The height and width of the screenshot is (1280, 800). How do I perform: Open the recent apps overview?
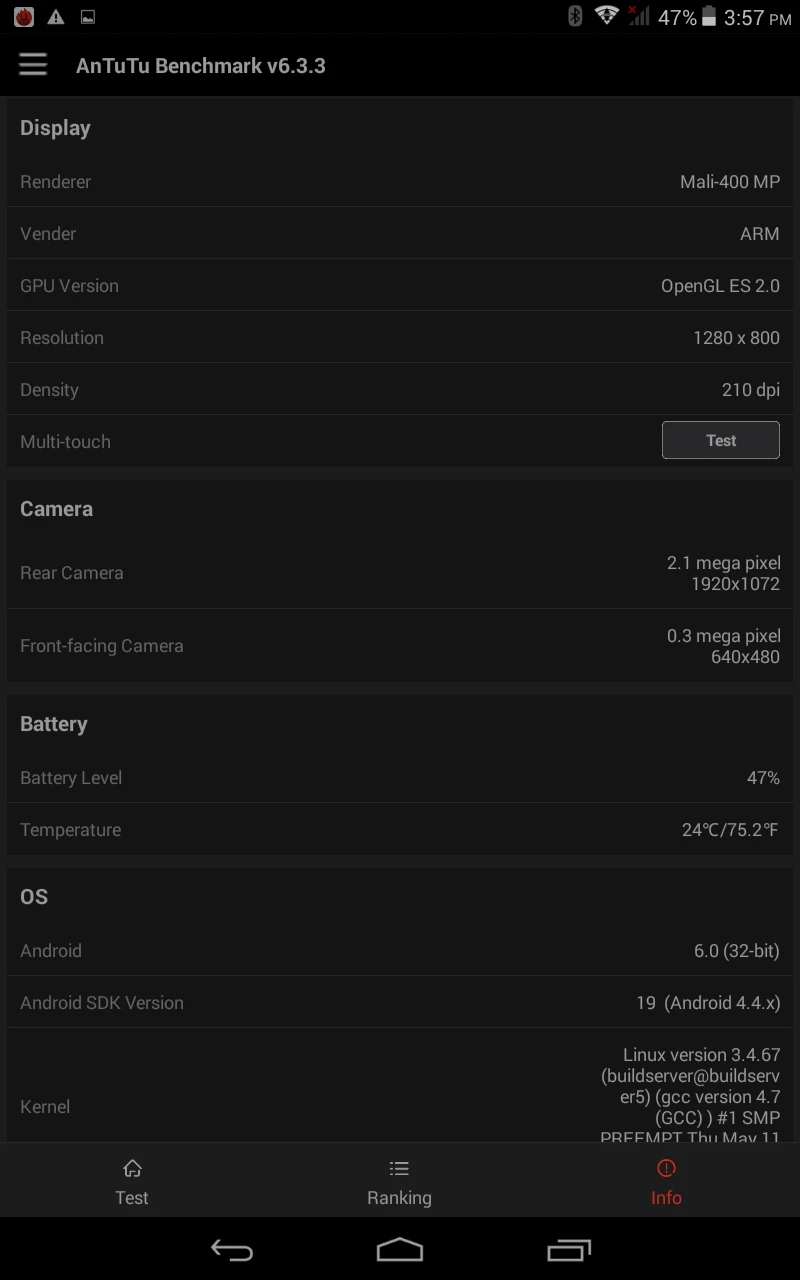coord(569,1249)
